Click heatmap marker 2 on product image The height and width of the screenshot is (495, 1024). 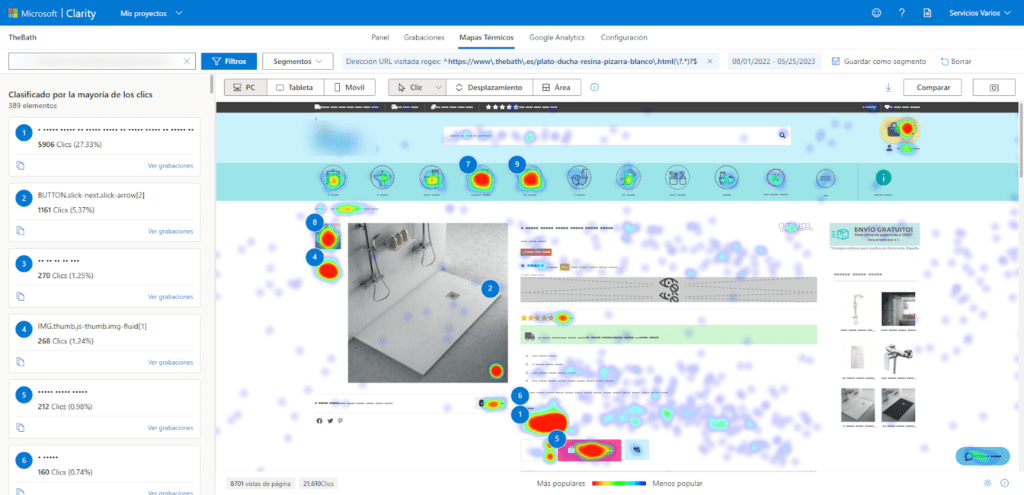[x=490, y=287]
